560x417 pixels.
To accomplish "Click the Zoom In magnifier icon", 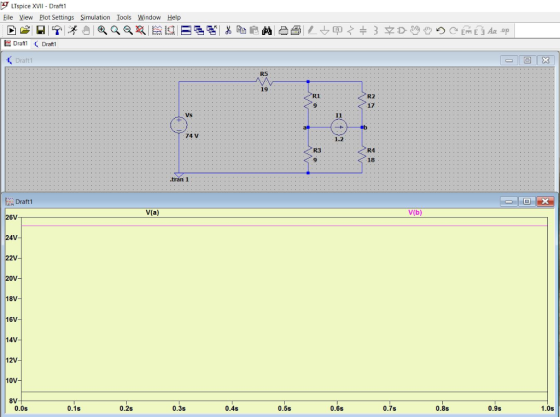I will pyautogui.click(x=102, y=31).
